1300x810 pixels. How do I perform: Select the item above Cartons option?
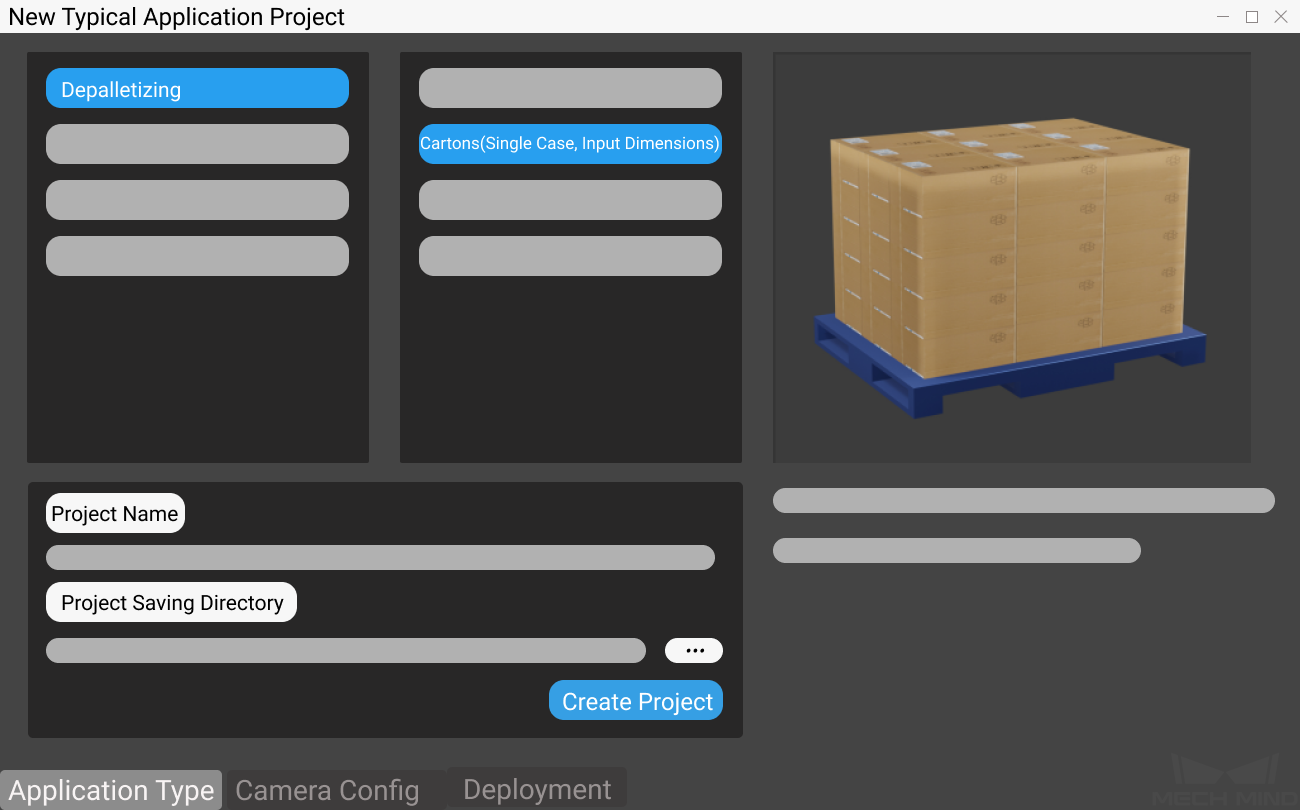click(570, 88)
